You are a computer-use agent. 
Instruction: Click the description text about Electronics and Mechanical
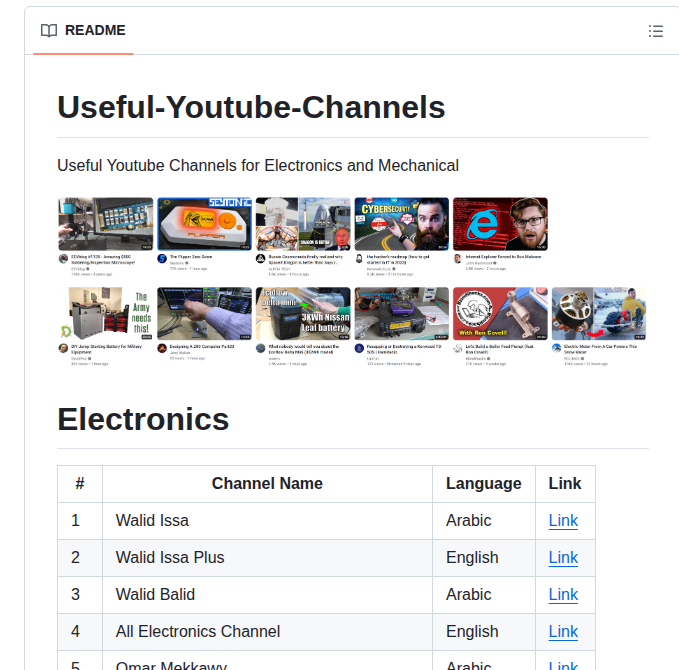[258, 165]
